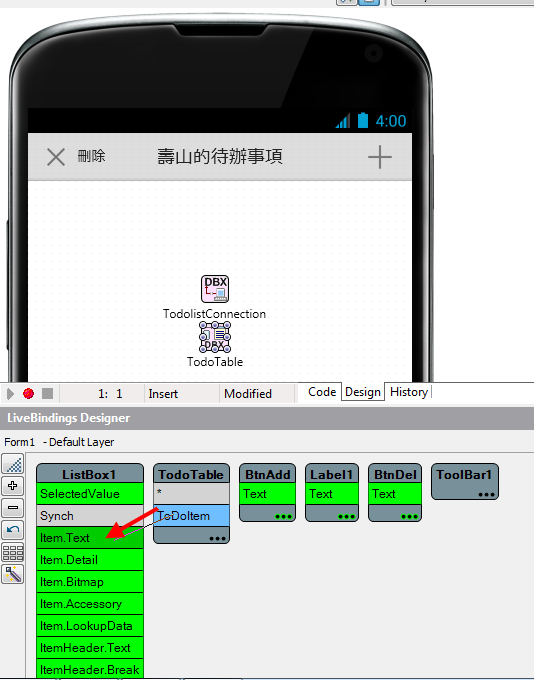Select the TodolistConnection DBX component icon
Image resolution: width=534 pixels, height=680 pixels.
[x=215, y=289]
